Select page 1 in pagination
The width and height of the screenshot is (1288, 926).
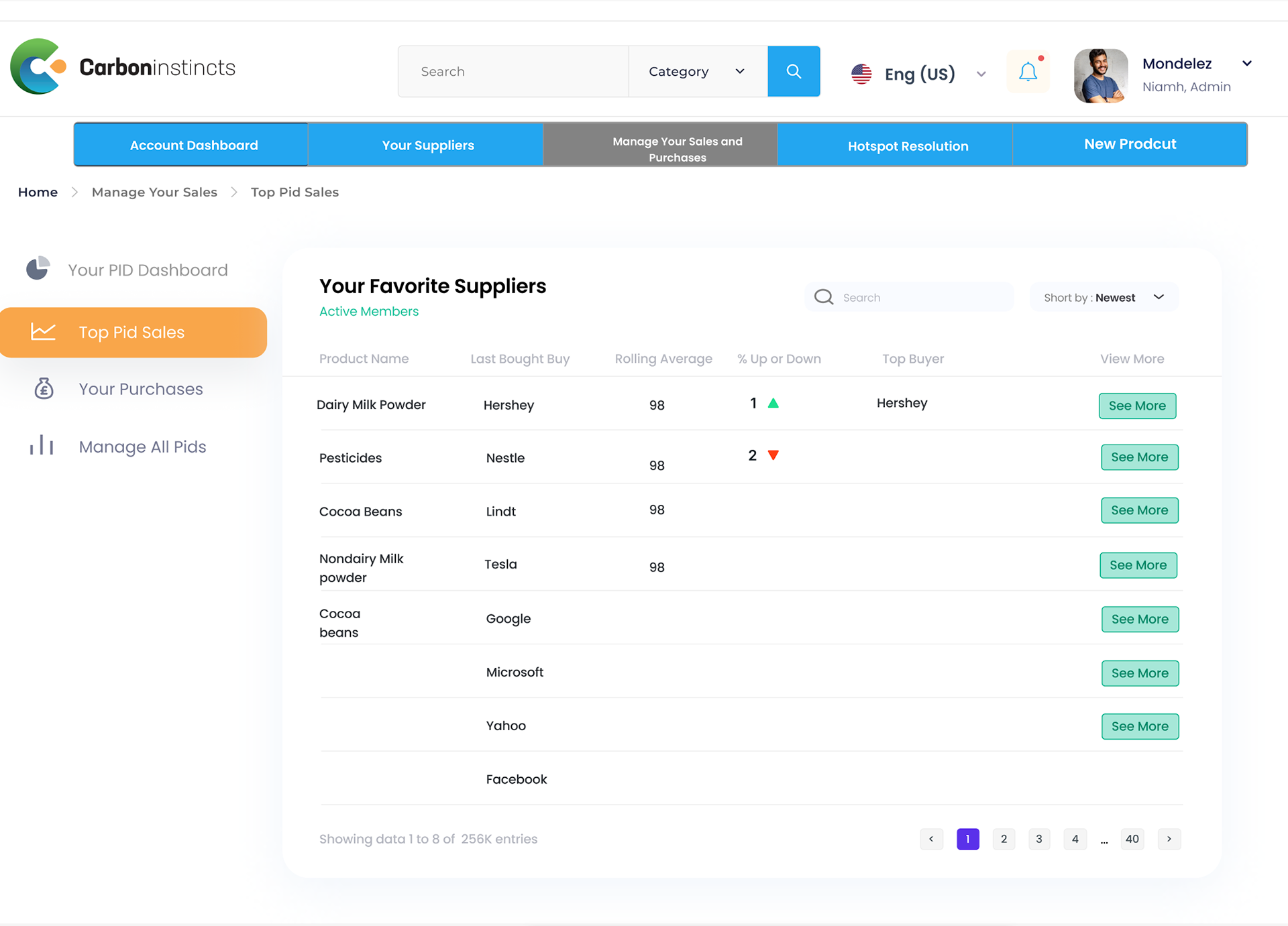pos(967,839)
